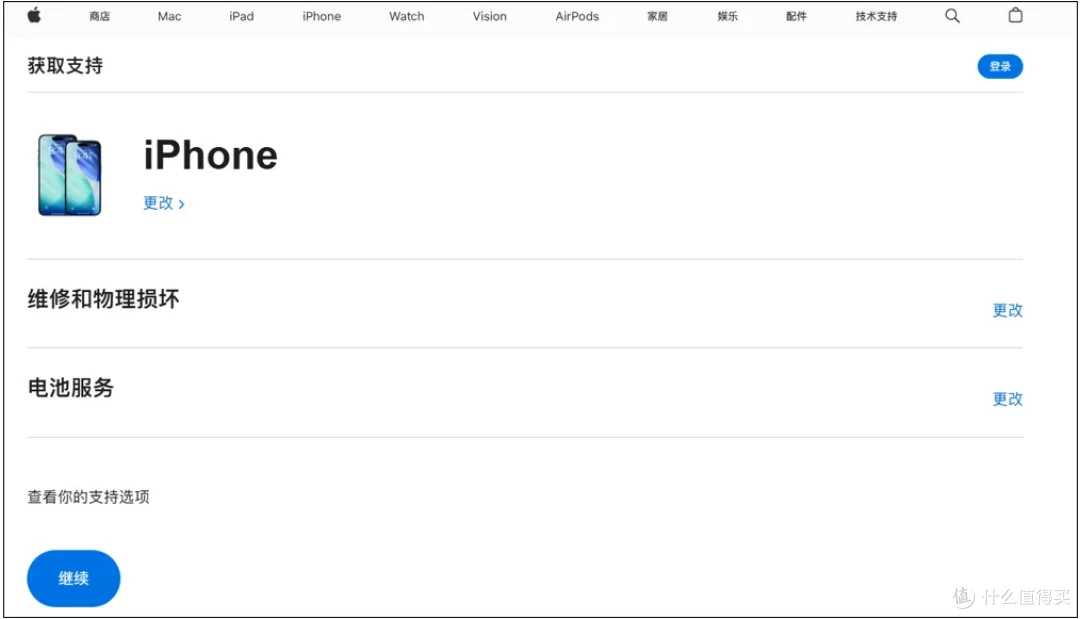This screenshot has width=1080, height=619.
Task: Change the 维修和物理损坏 selection
Action: [x=1007, y=311]
